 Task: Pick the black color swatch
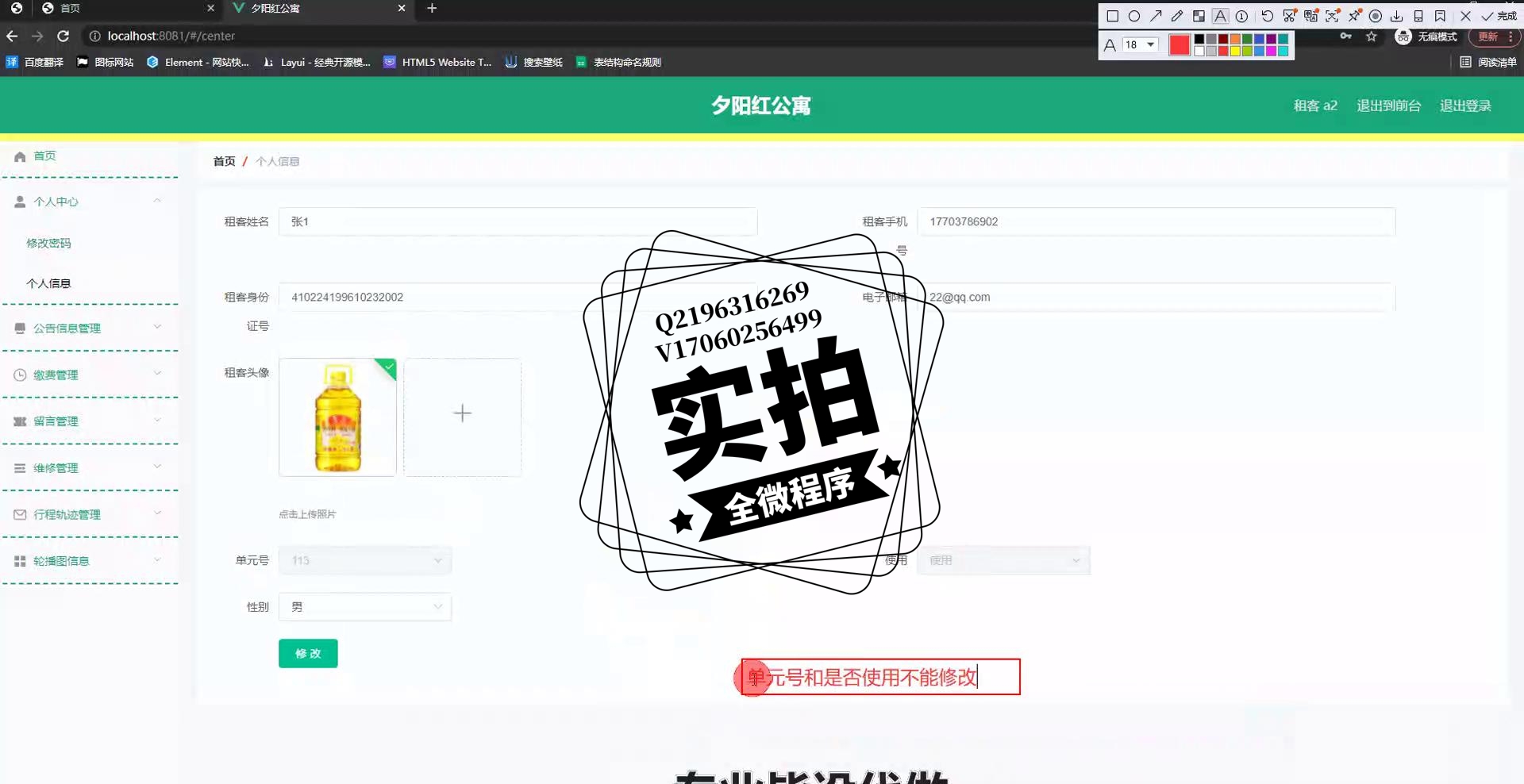coord(1199,39)
